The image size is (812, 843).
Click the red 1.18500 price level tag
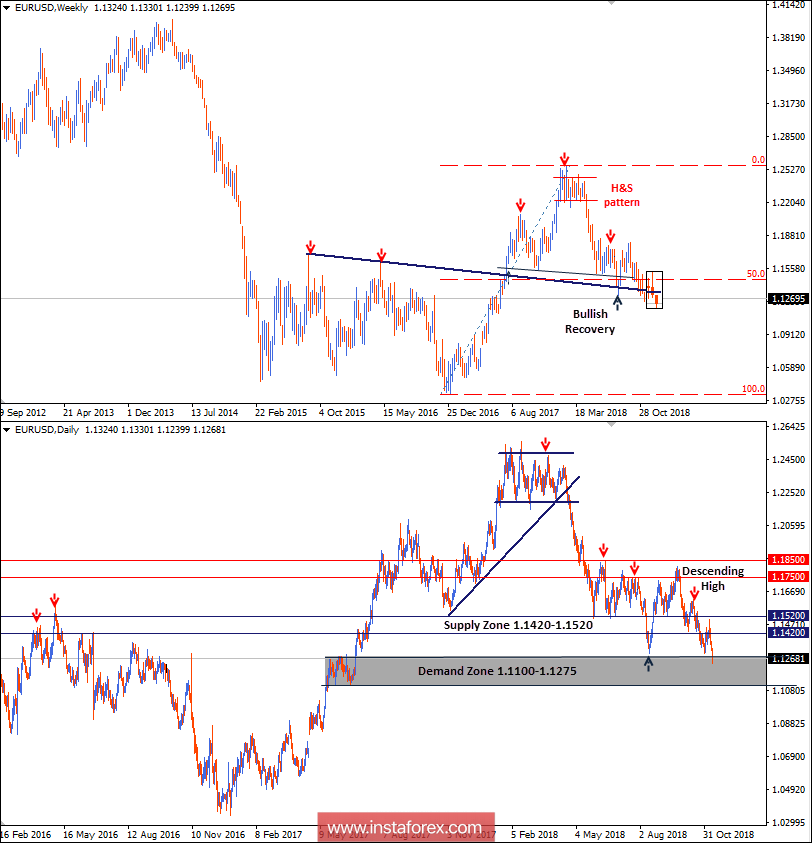click(789, 560)
